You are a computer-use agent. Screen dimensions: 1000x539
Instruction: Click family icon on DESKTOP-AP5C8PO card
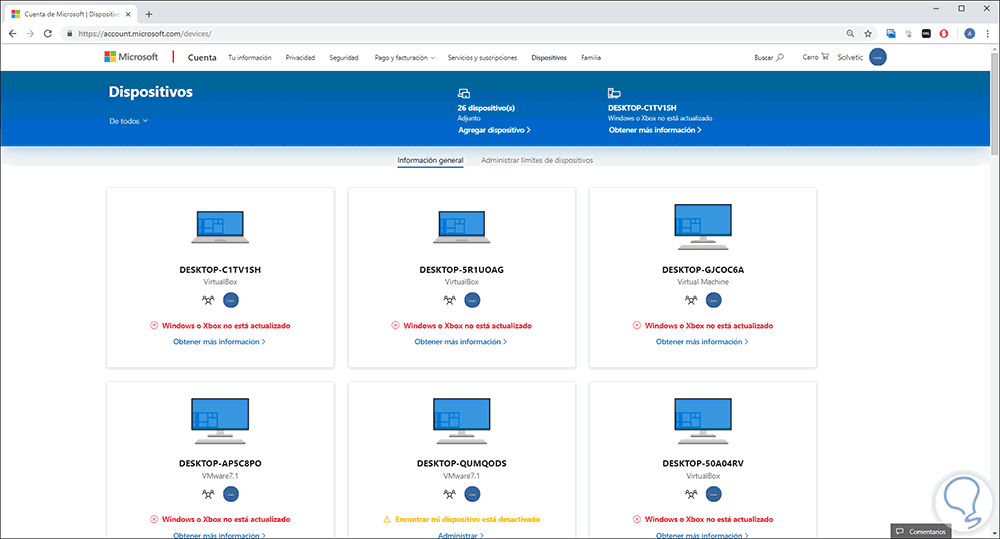(x=208, y=494)
